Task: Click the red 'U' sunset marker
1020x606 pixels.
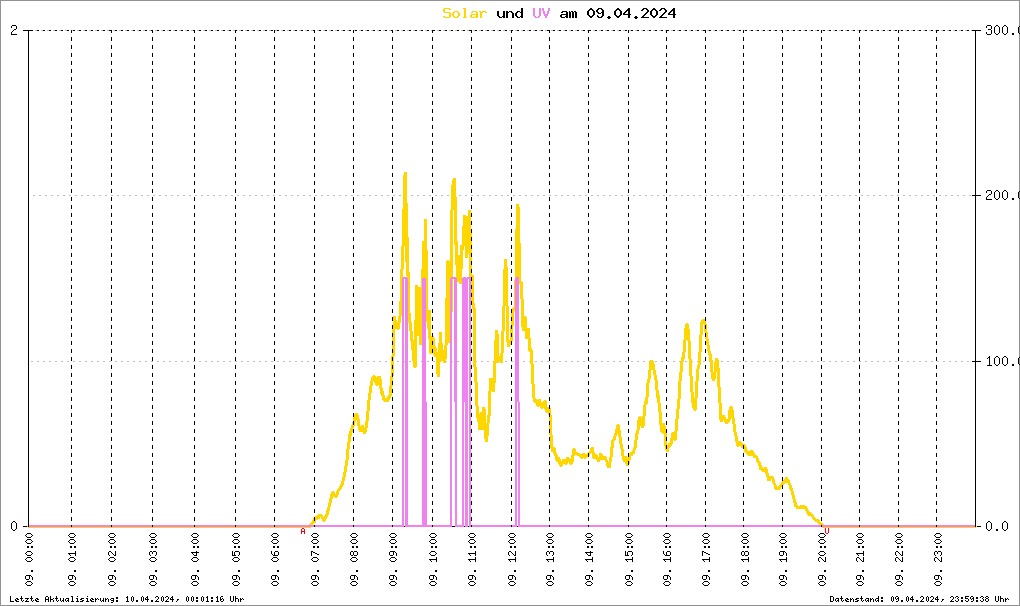Action: click(827, 531)
